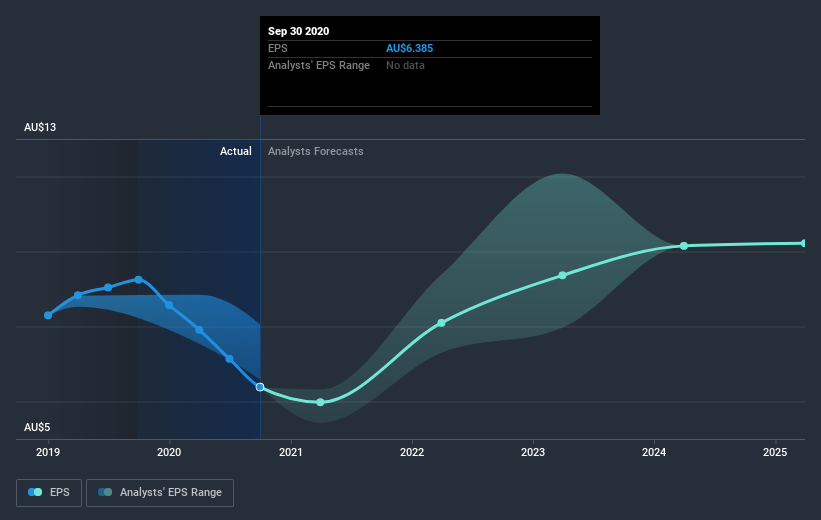Click the AU$13 y-axis label

(40, 127)
